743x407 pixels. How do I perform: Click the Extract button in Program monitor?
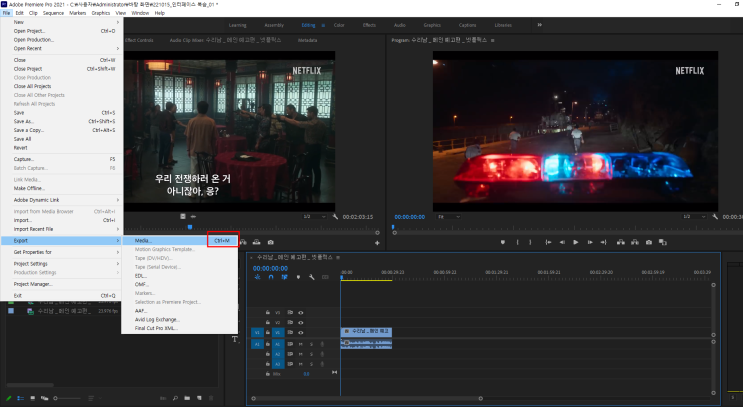click(x=634, y=242)
